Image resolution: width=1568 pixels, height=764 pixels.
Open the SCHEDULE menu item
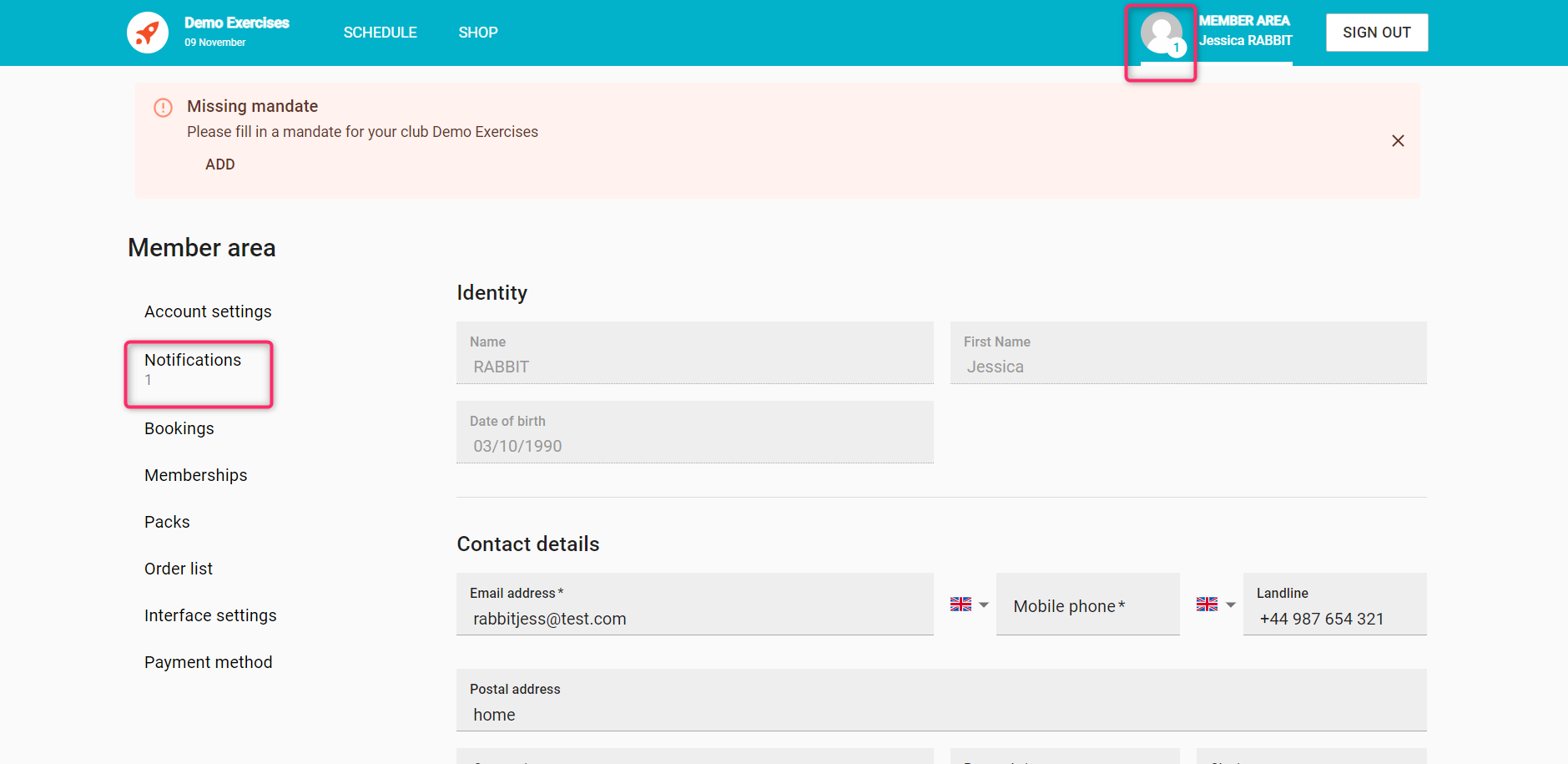coord(381,33)
